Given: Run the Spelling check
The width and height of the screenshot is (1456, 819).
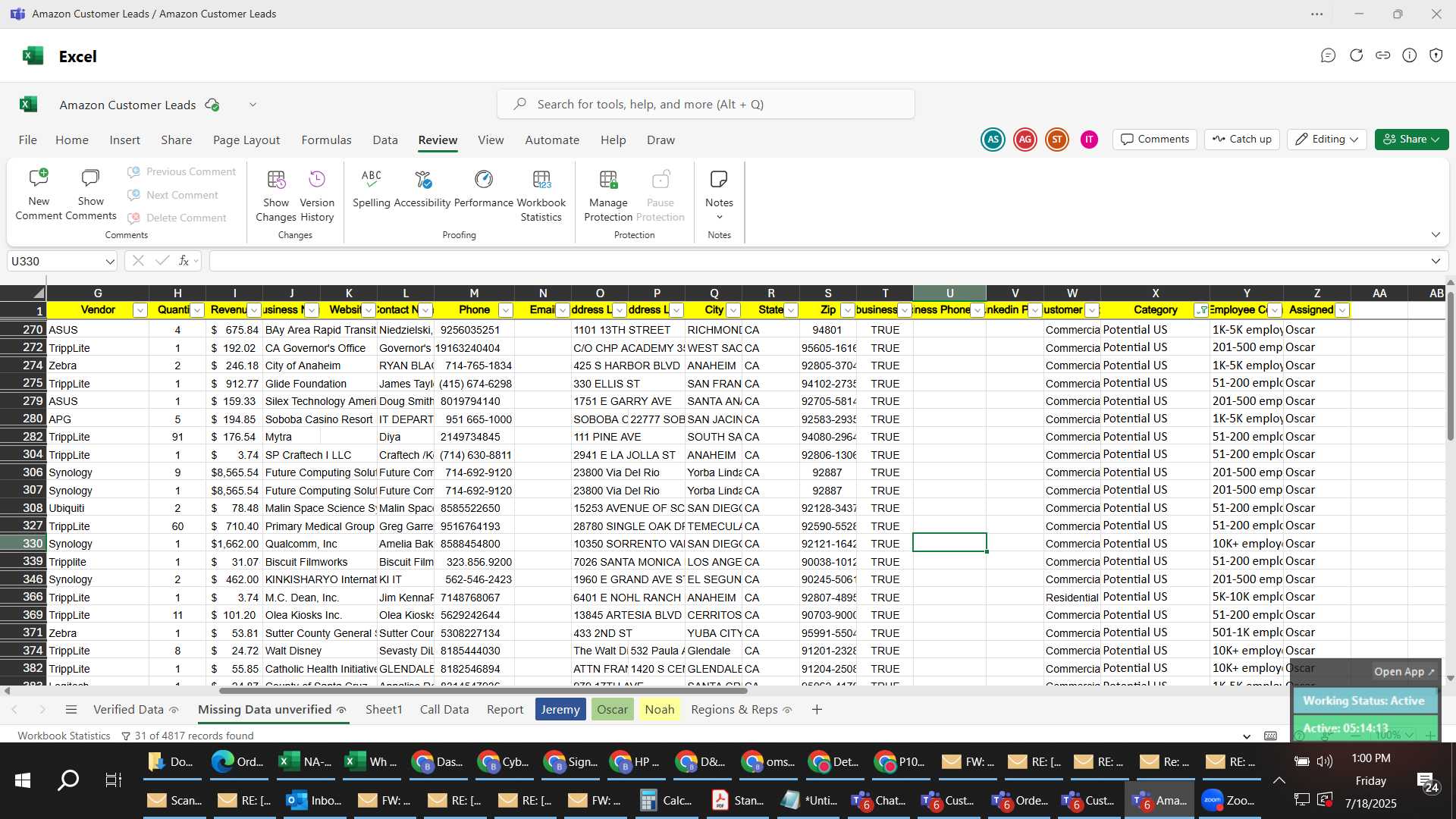Looking at the screenshot, I should [x=372, y=189].
